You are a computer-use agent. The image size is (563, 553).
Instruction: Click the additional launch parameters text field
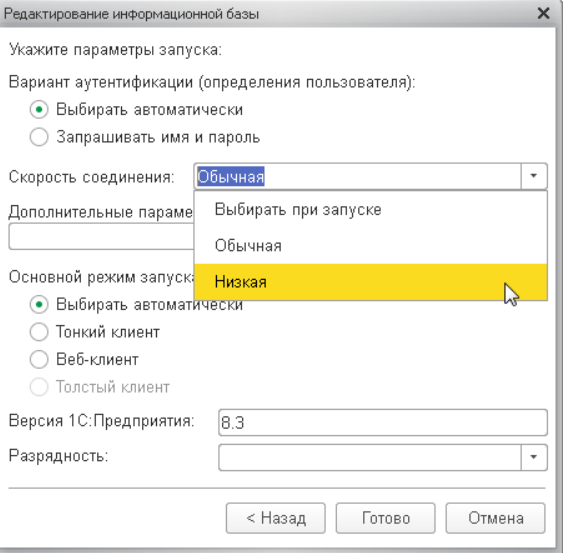(101, 236)
